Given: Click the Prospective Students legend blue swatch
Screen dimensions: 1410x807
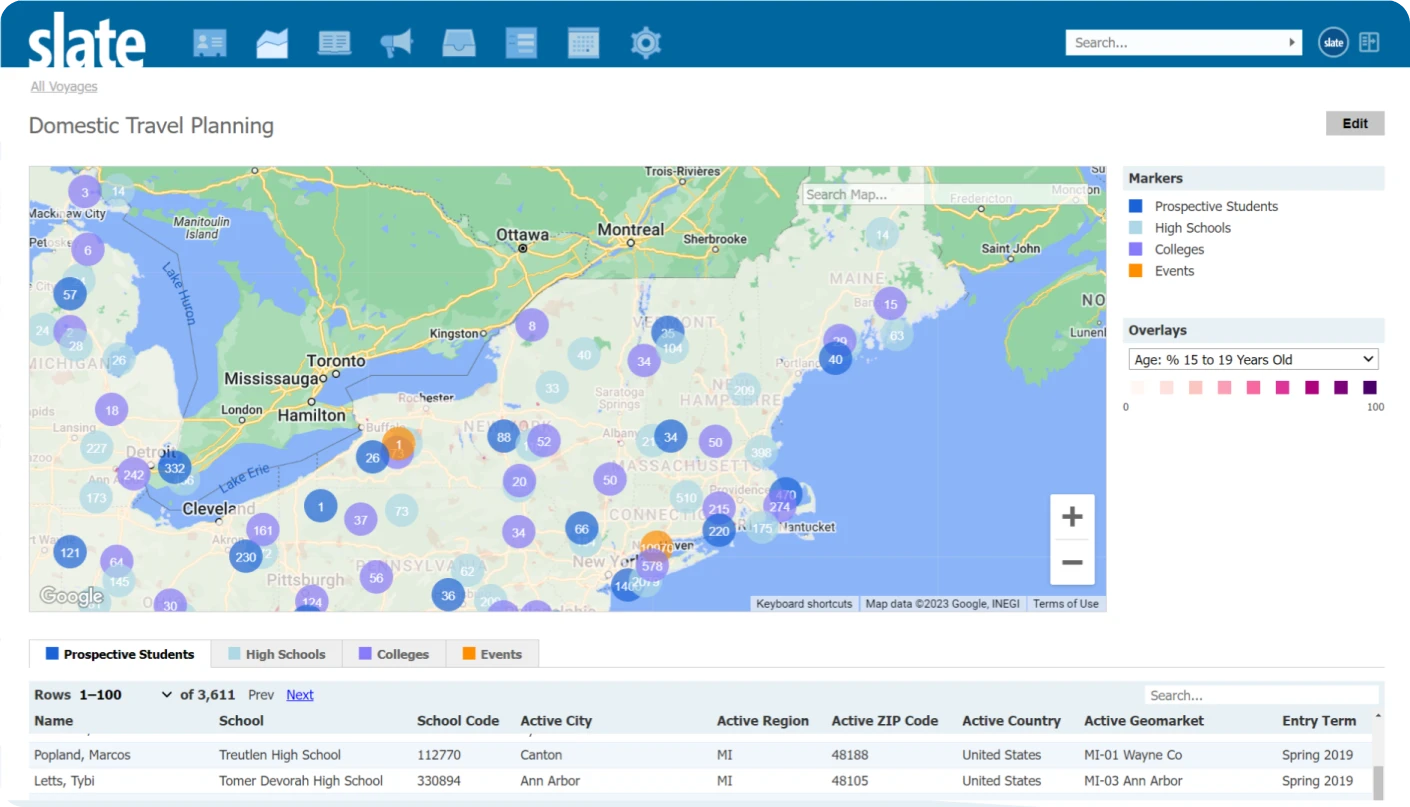Looking at the screenshot, I should (x=1135, y=206).
